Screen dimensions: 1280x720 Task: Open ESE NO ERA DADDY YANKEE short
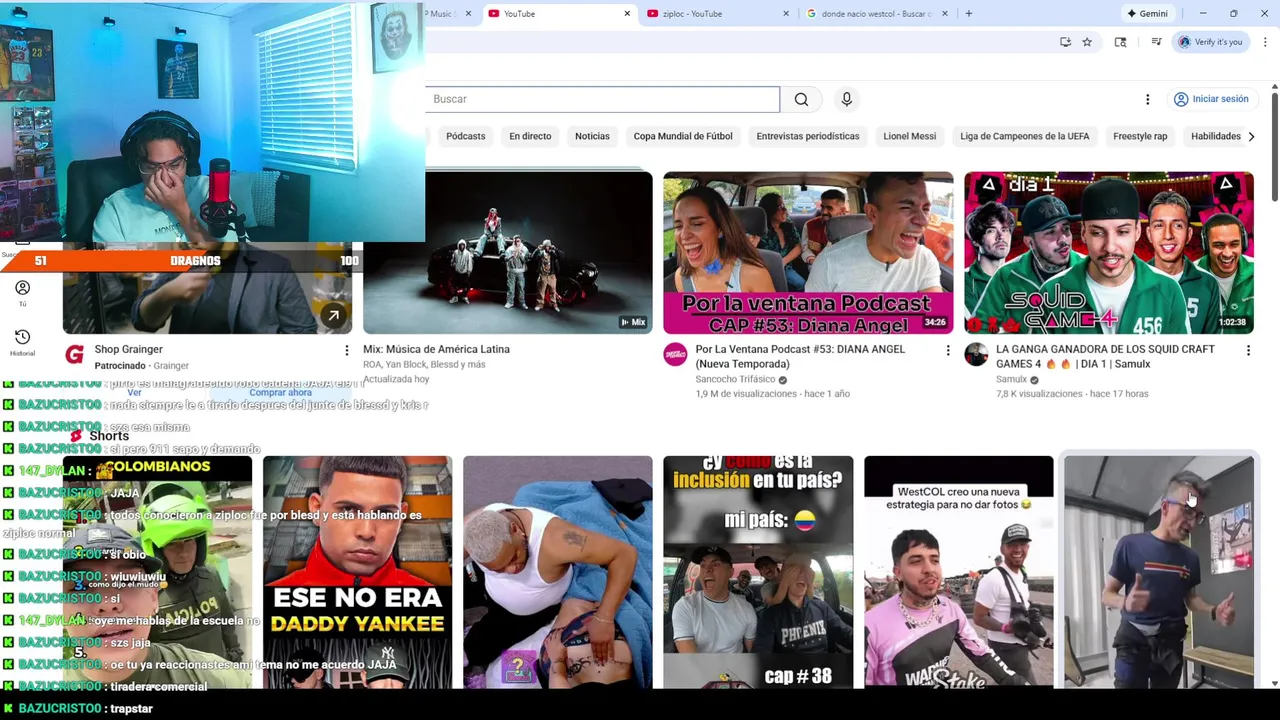coord(357,572)
